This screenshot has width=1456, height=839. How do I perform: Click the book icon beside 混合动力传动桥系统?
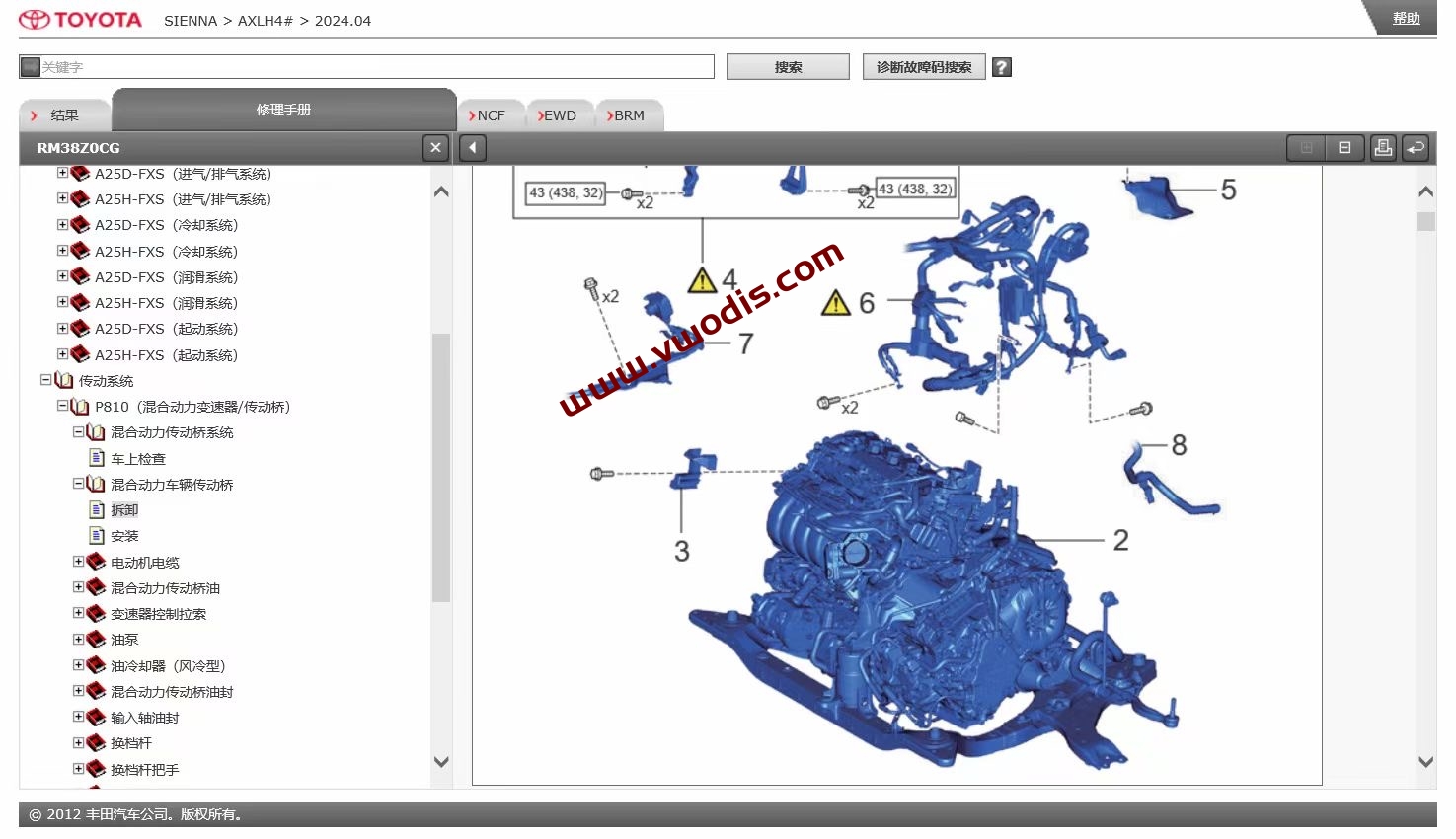(x=95, y=431)
